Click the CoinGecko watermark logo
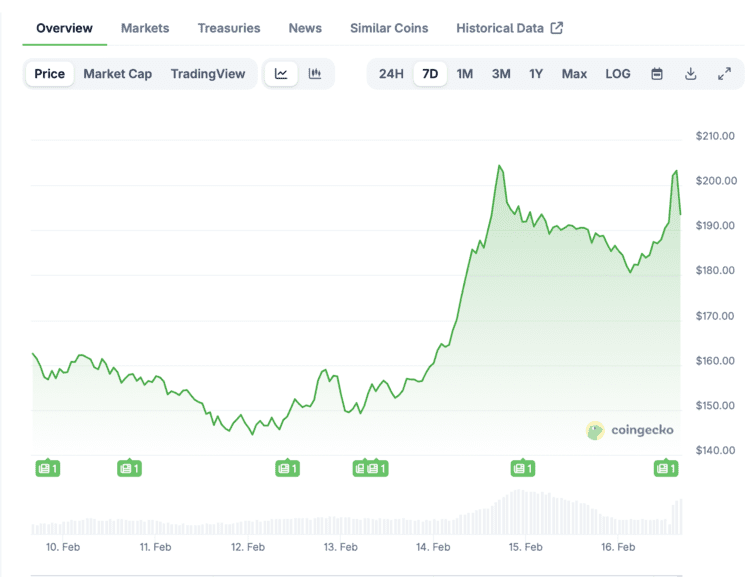Image resolution: width=750 pixels, height=577 pixels. pos(629,430)
